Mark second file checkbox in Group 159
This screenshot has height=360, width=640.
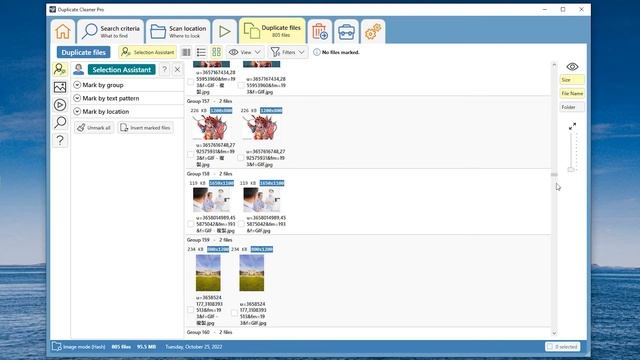point(234,313)
